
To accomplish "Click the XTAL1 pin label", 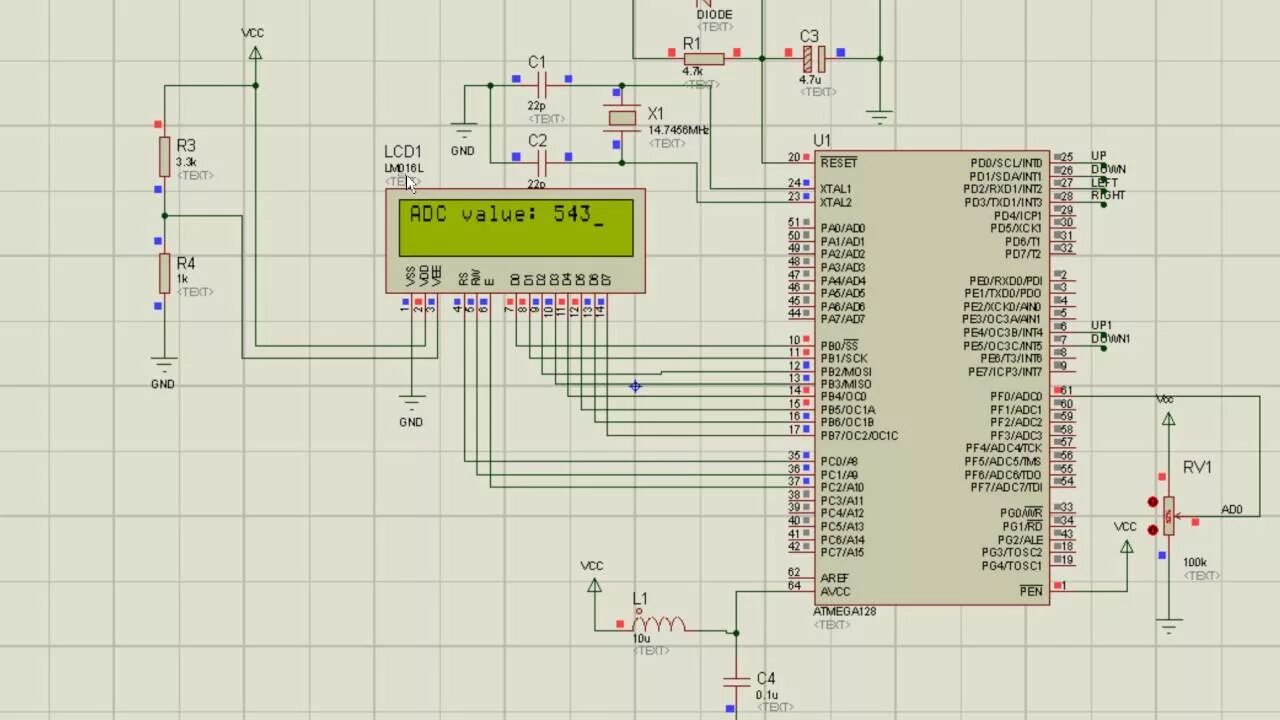I will [x=836, y=189].
